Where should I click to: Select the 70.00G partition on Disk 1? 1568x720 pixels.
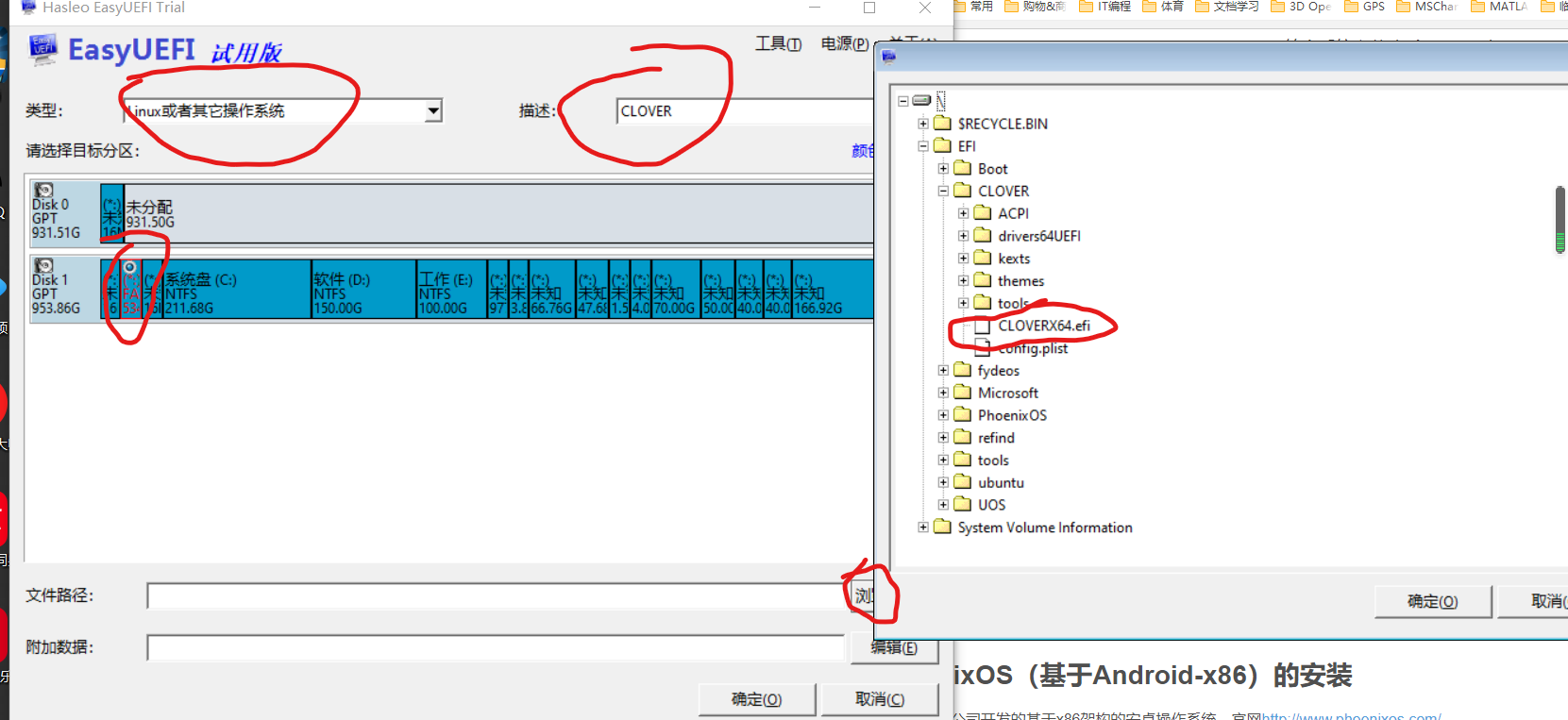[675, 290]
